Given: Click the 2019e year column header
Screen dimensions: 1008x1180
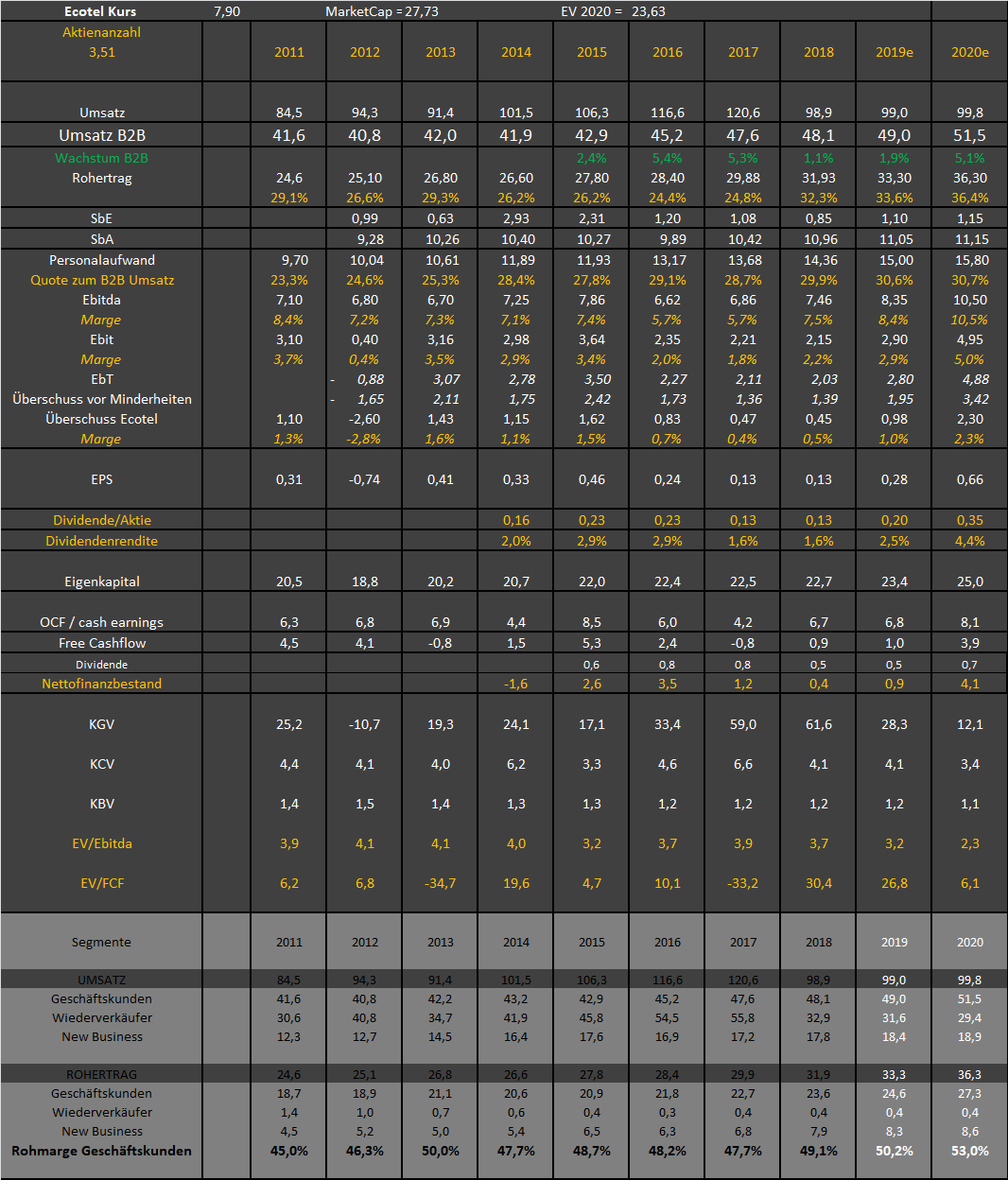Looking at the screenshot, I should click(894, 52).
